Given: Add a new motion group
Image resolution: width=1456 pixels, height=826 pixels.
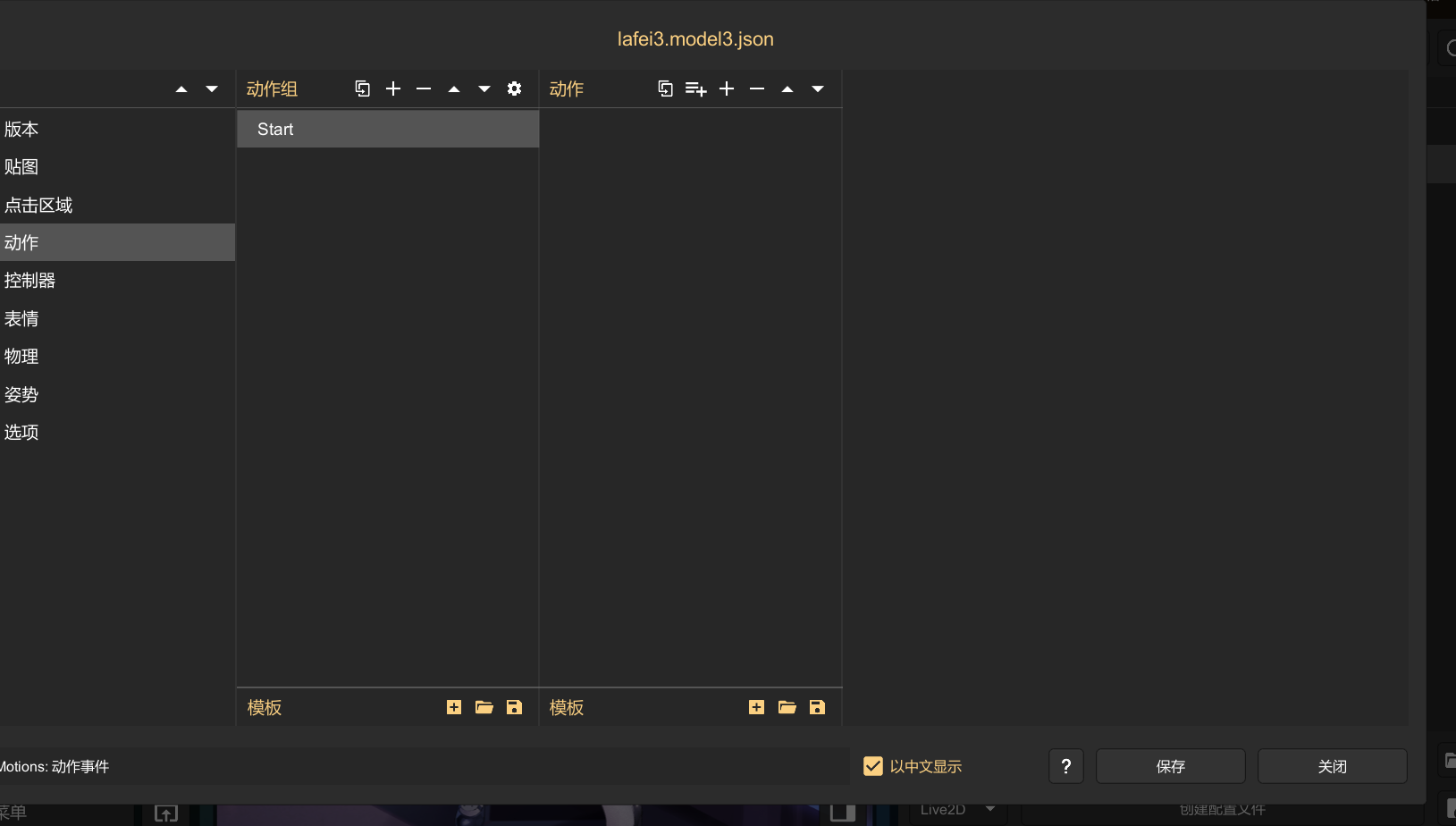Looking at the screenshot, I should 393,88.
